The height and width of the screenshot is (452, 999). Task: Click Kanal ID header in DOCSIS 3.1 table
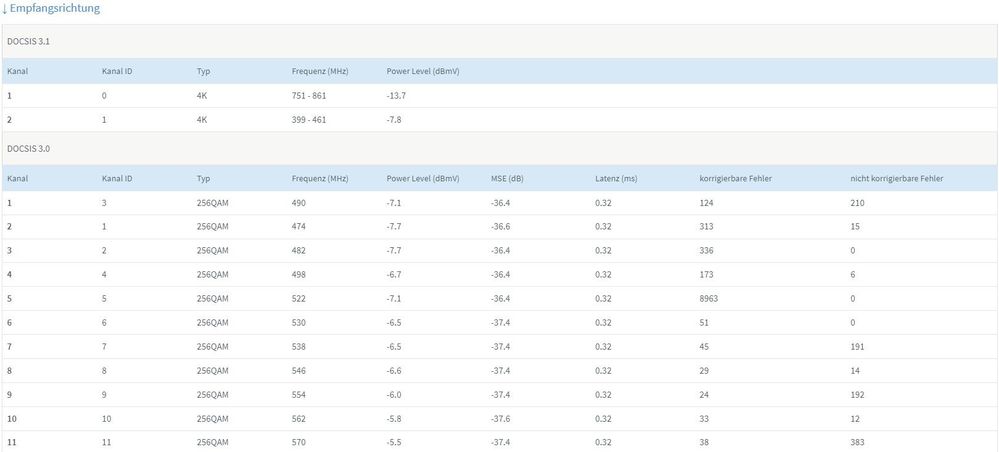[x=117, y=71]
